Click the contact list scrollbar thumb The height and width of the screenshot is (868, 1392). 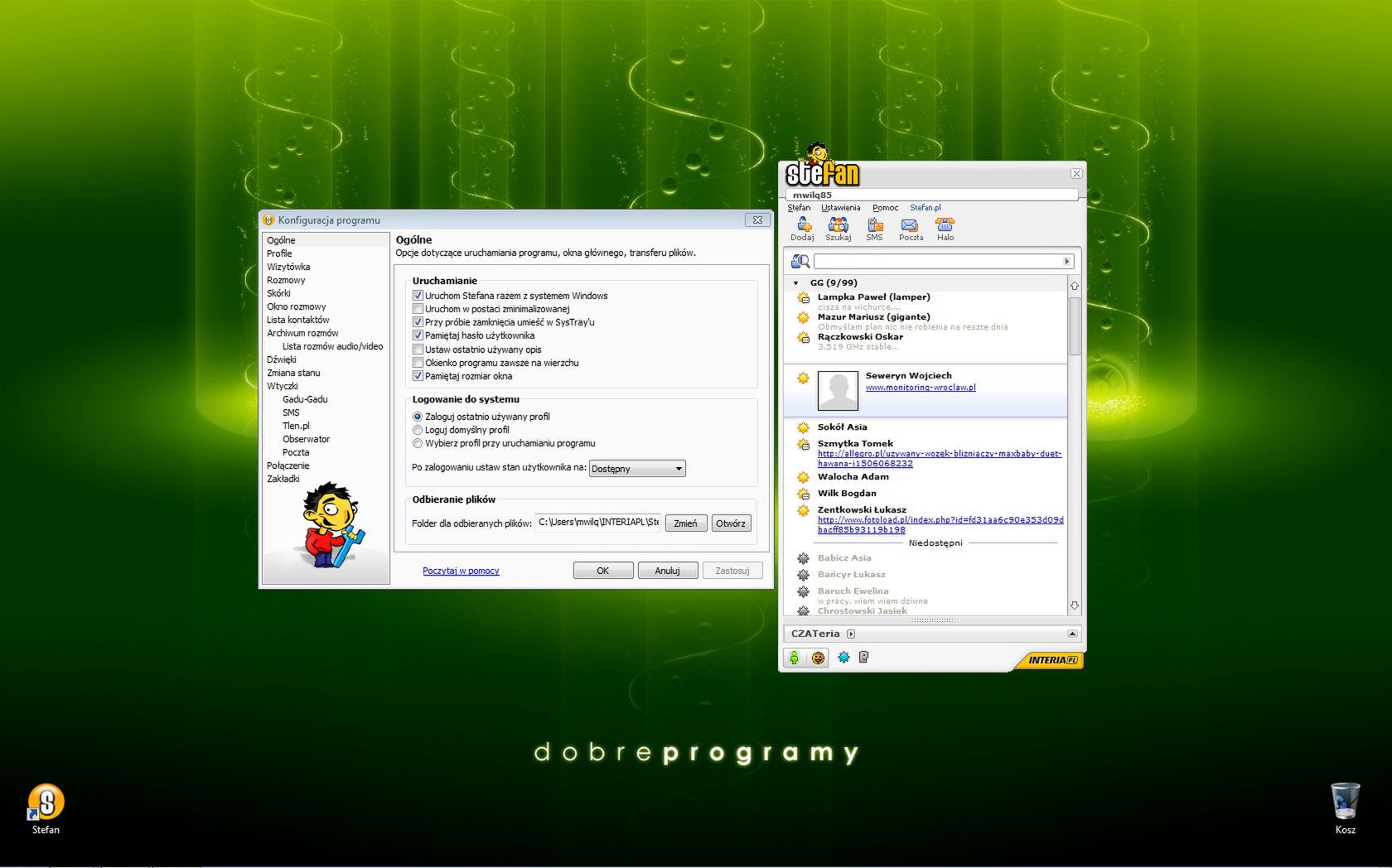[x=1075, y=325]
